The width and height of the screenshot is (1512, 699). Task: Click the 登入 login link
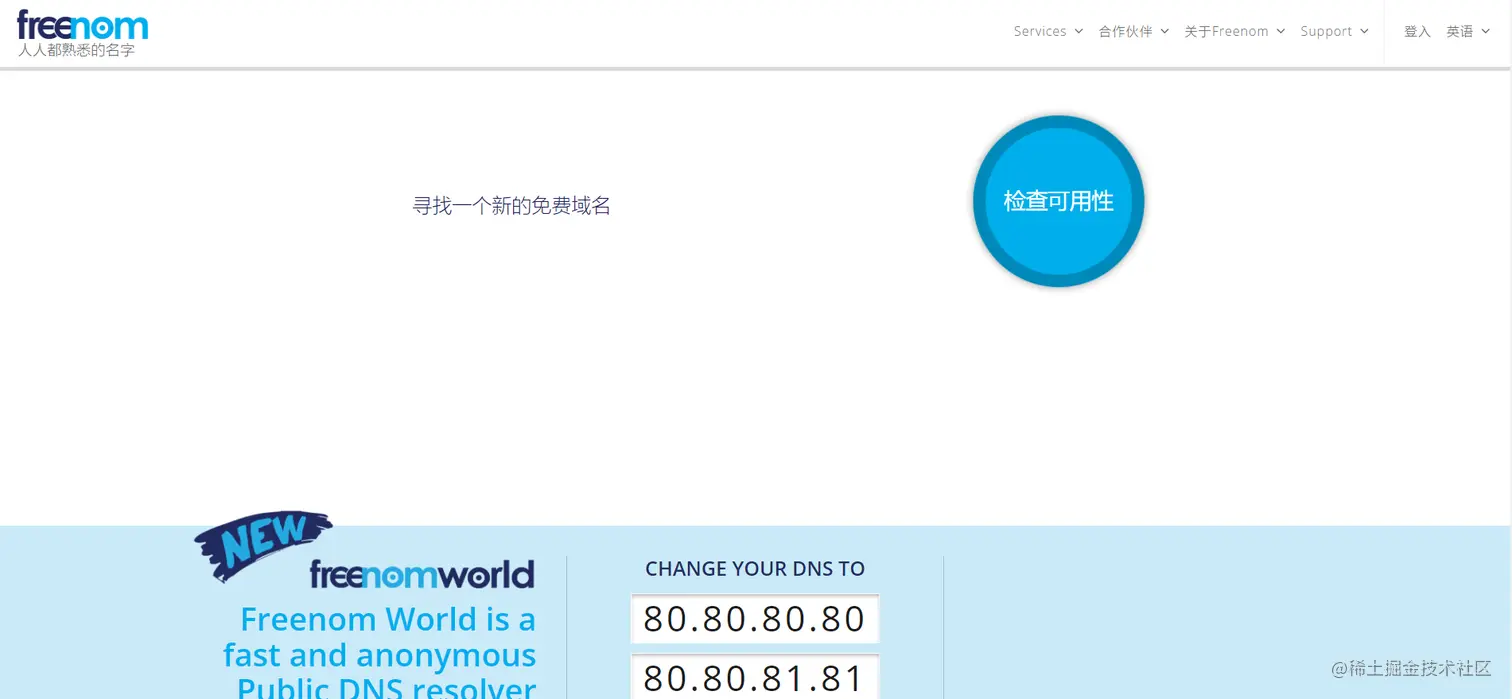(x=1417, y=31)
